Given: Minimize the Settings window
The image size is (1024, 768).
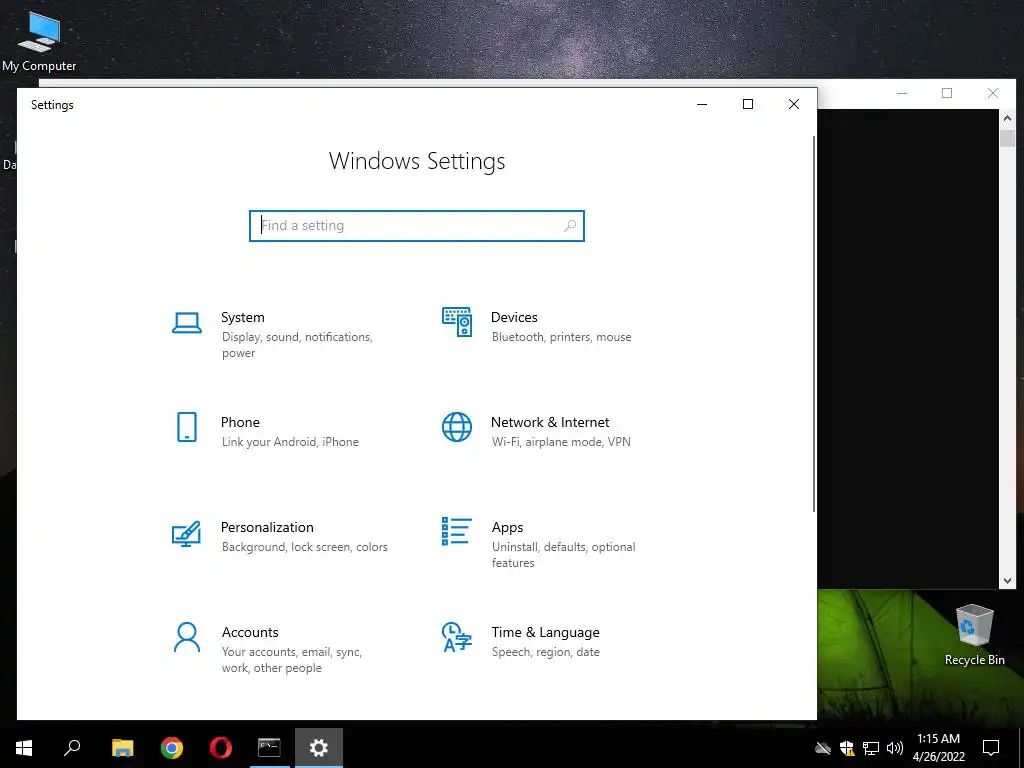Looking at the screenshot, I should point(702,104).
